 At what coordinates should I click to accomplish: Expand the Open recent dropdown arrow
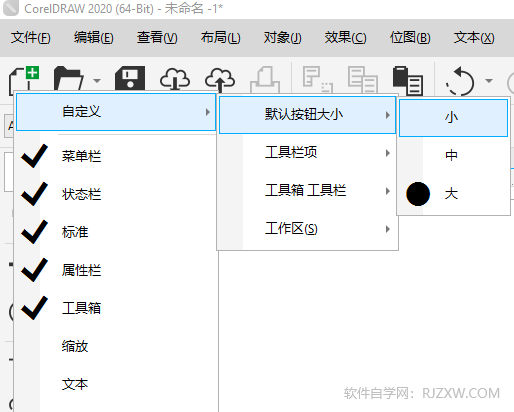point(97,81)
